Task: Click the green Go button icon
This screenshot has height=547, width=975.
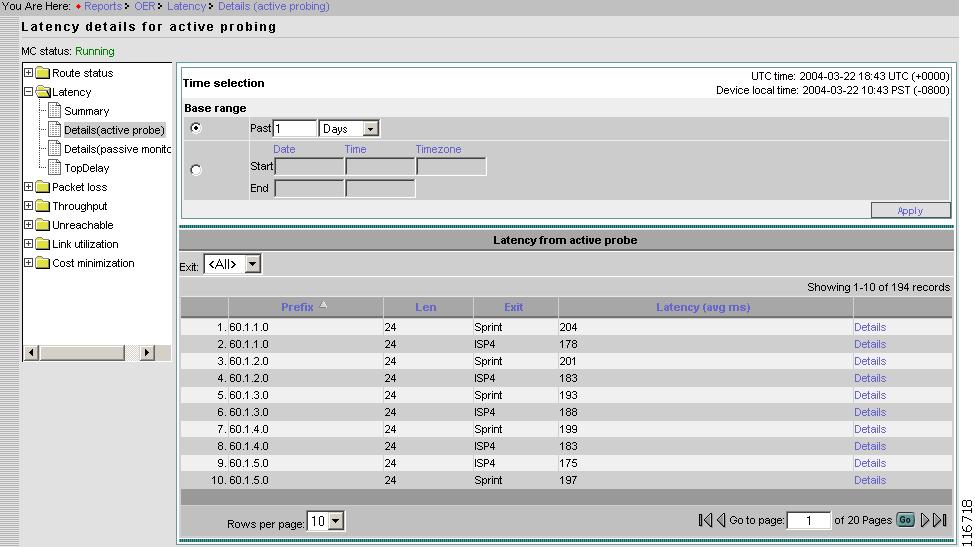Action: [x=905, y=520]
